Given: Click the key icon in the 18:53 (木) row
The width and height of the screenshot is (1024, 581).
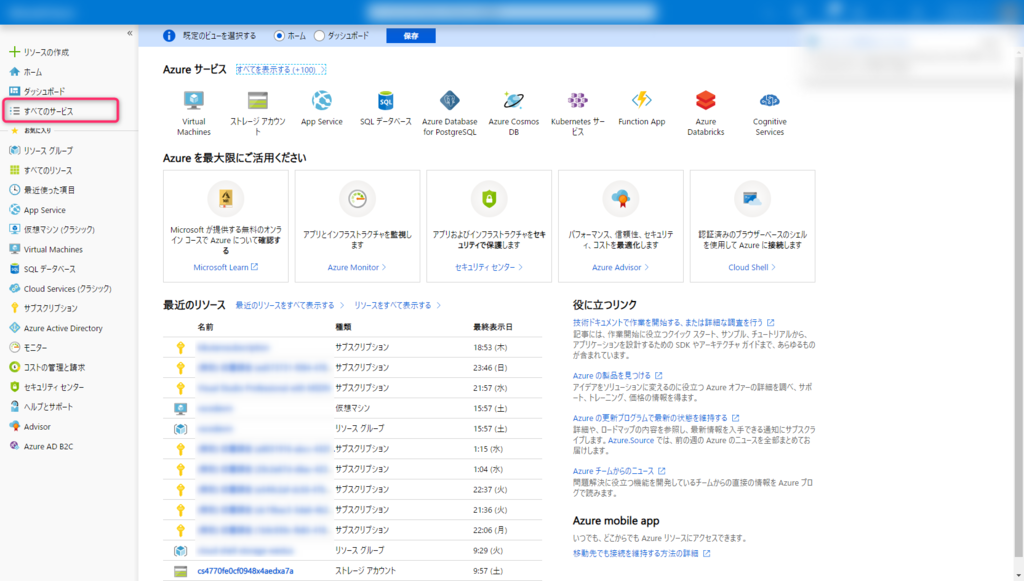Looking at the screenshot, I should click(x=180, y=348).
